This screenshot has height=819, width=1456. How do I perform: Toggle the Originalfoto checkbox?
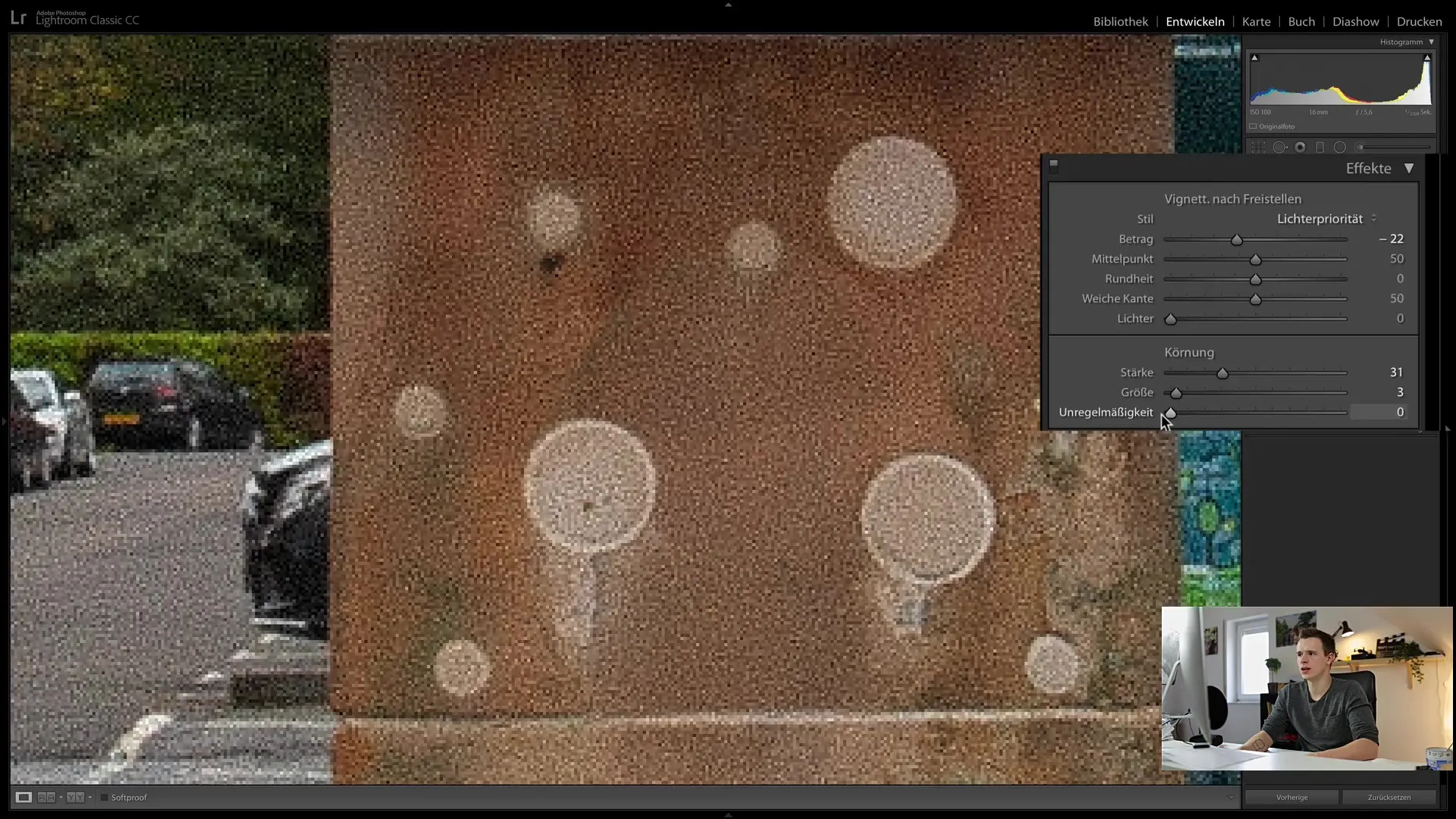click(x=1254, y=127)
